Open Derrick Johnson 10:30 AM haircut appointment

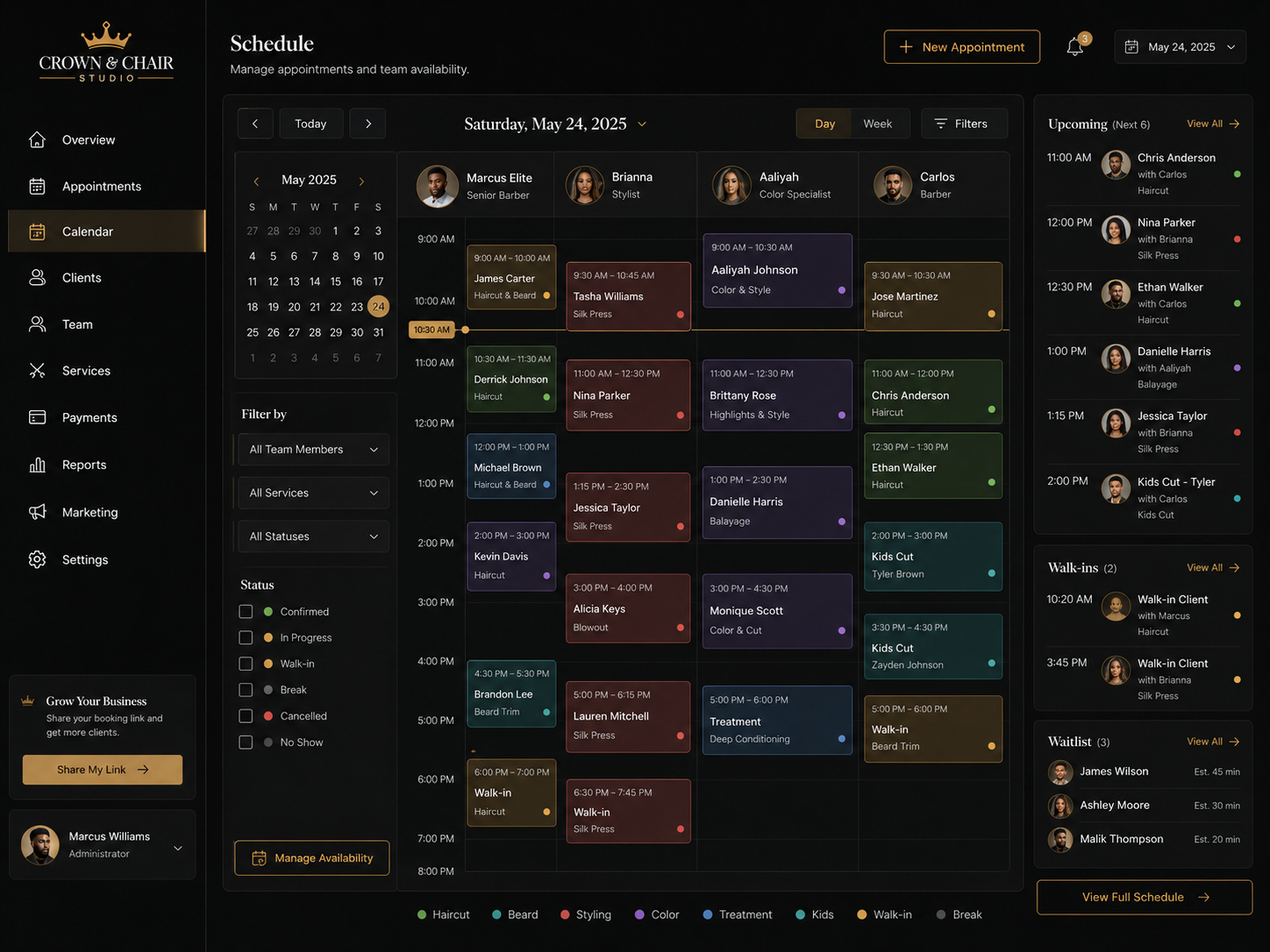tap(511, 379)
